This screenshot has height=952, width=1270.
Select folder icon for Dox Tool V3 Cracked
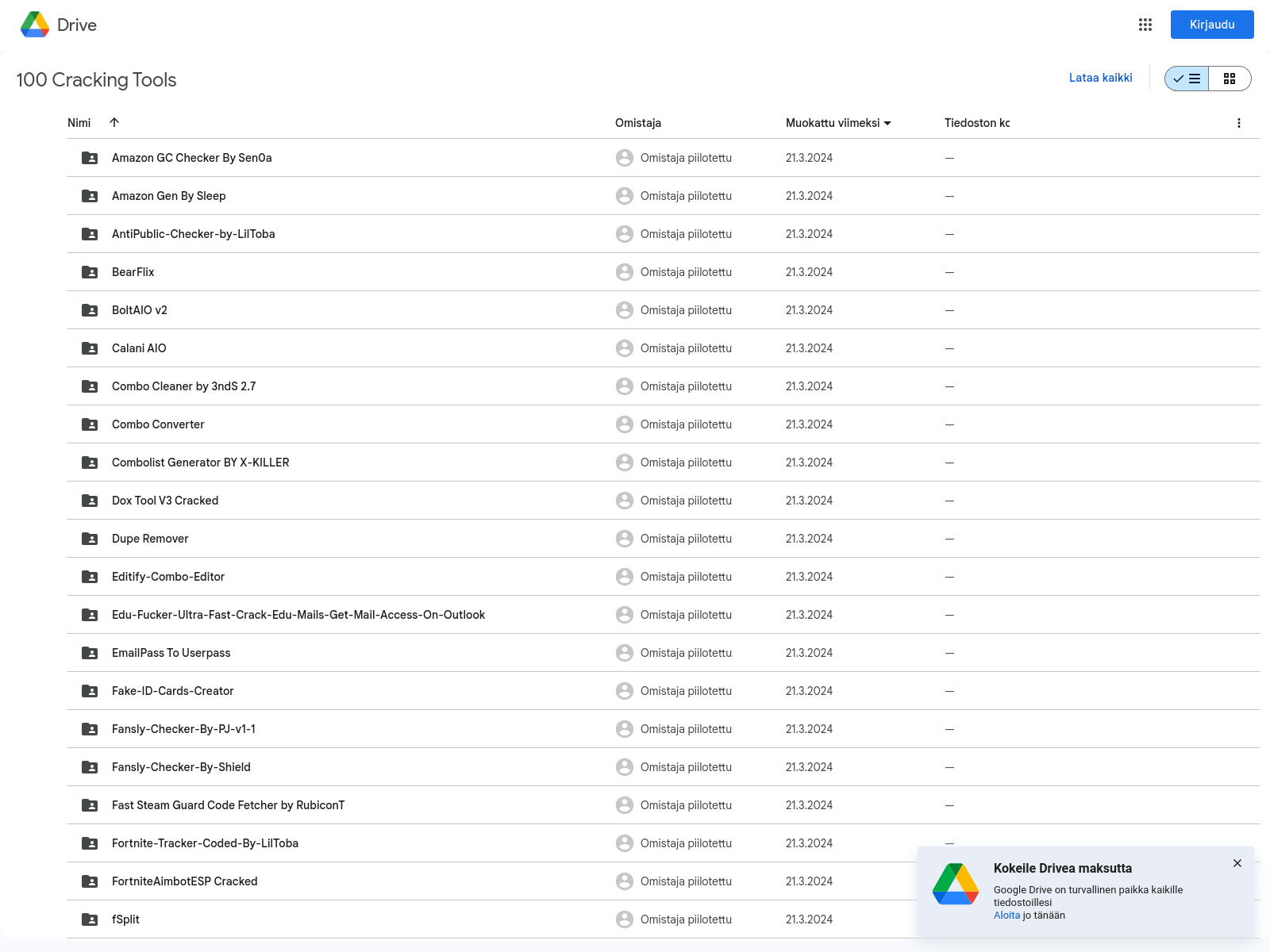(90, 501)
